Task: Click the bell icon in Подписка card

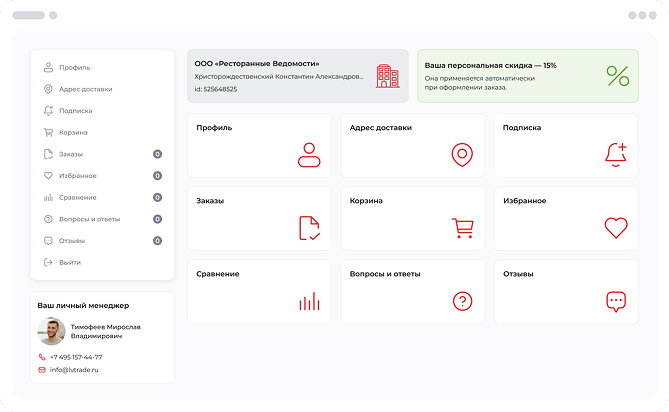Action: point(616,154)
